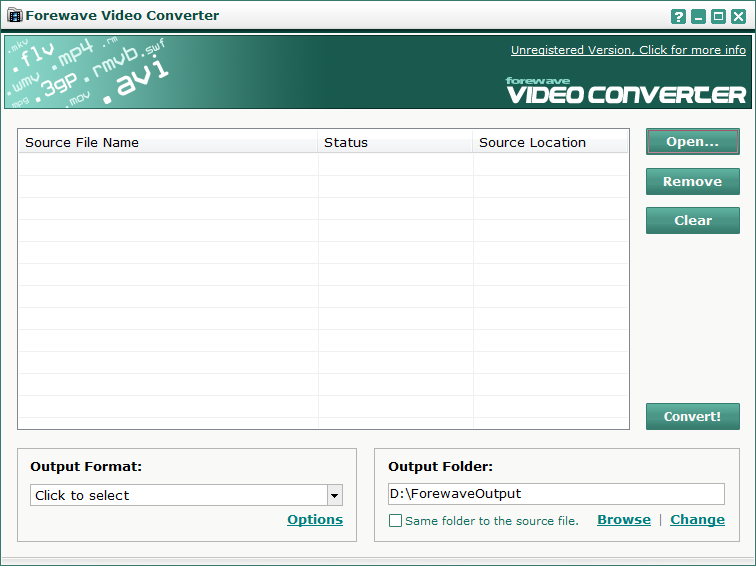Minimize the Forewave Video Converter window
The image size is (756, 566).
click(698, 17)
